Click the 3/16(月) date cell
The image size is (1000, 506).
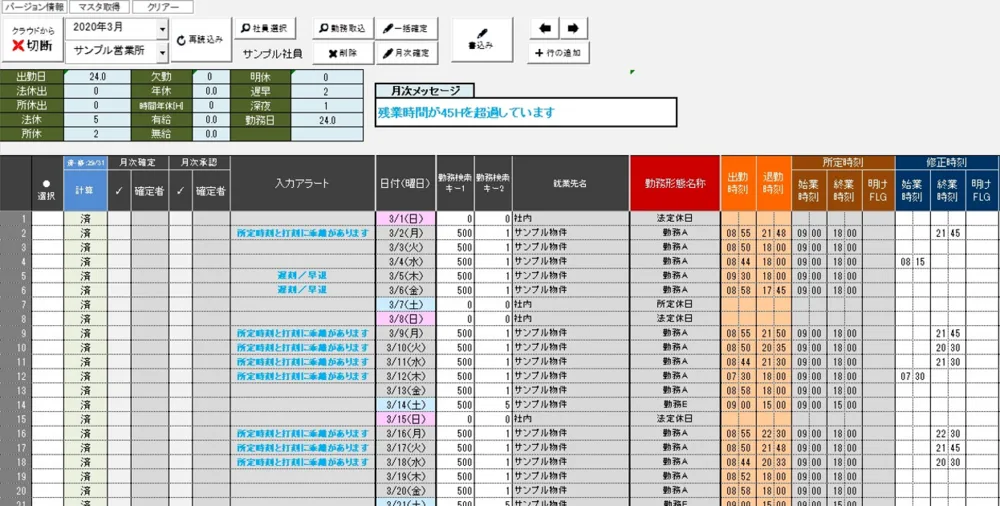406,433
